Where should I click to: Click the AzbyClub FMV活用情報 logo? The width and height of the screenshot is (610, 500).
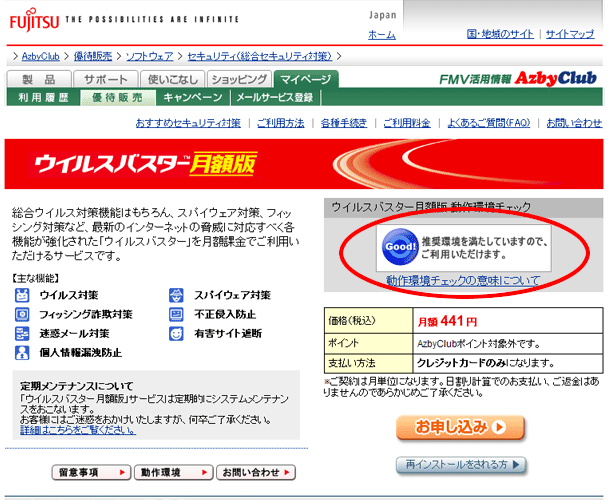(x=518, y=79)
